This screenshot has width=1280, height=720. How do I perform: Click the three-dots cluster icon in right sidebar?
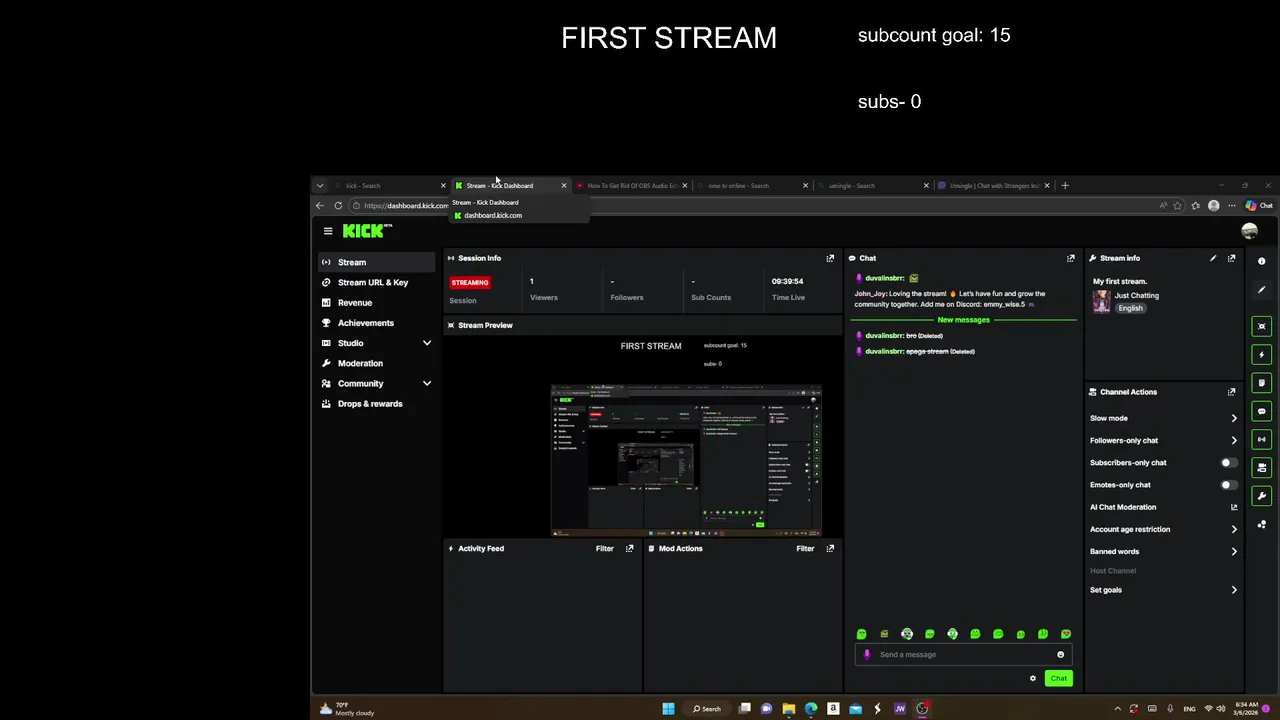coord(1261,524)
